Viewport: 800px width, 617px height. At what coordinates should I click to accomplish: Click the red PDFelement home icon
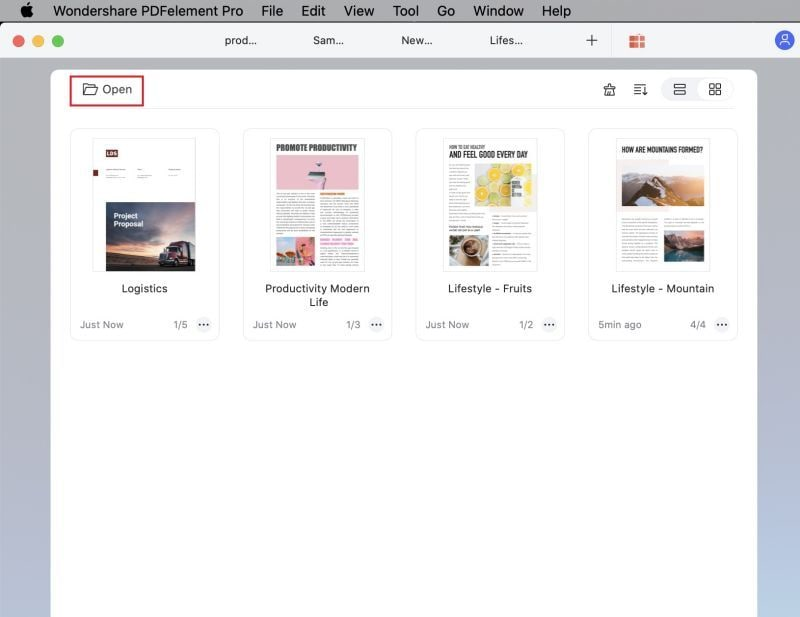coord(637,40)
